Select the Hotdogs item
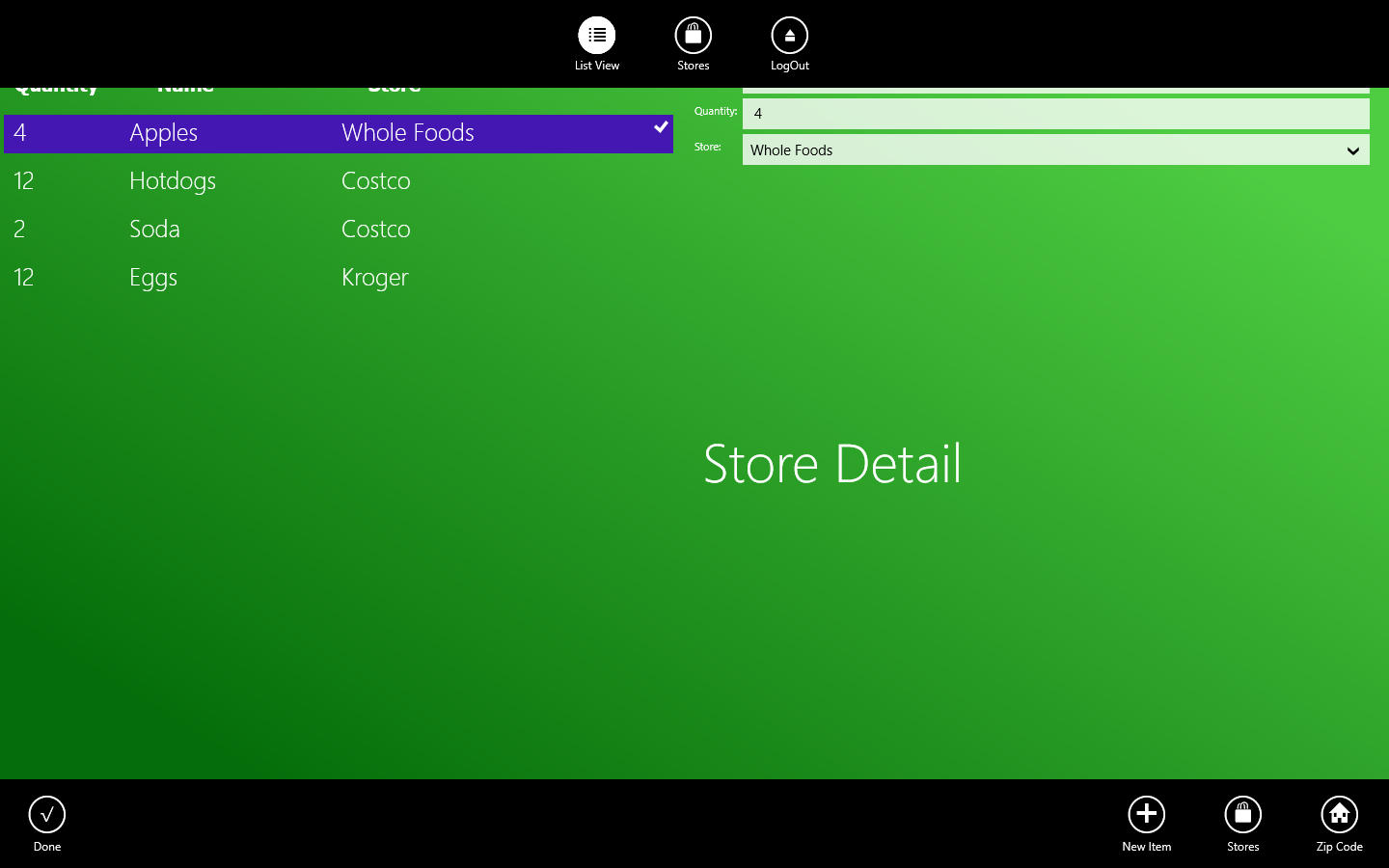Screen dimensions: 1389x868 [x=173, y=181]
